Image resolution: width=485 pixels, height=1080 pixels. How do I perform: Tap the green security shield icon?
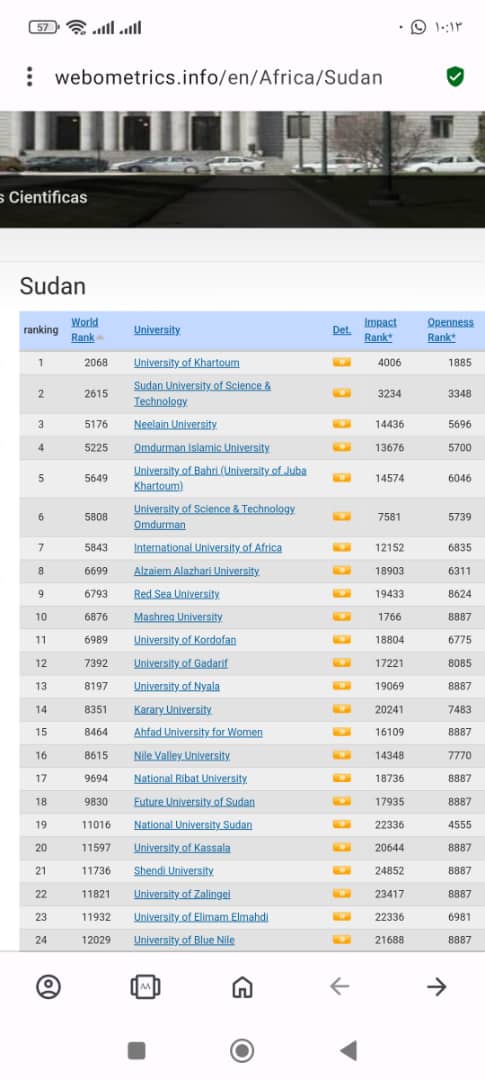click(x=455, y=76)
